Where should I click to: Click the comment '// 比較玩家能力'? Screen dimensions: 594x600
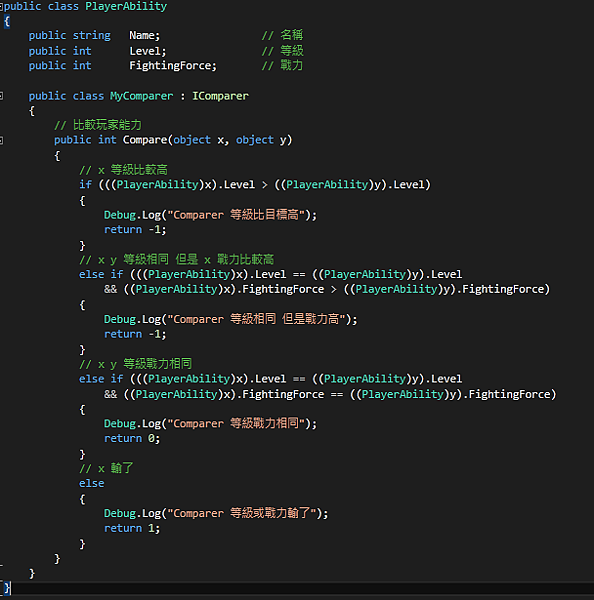tap(98, 125)
